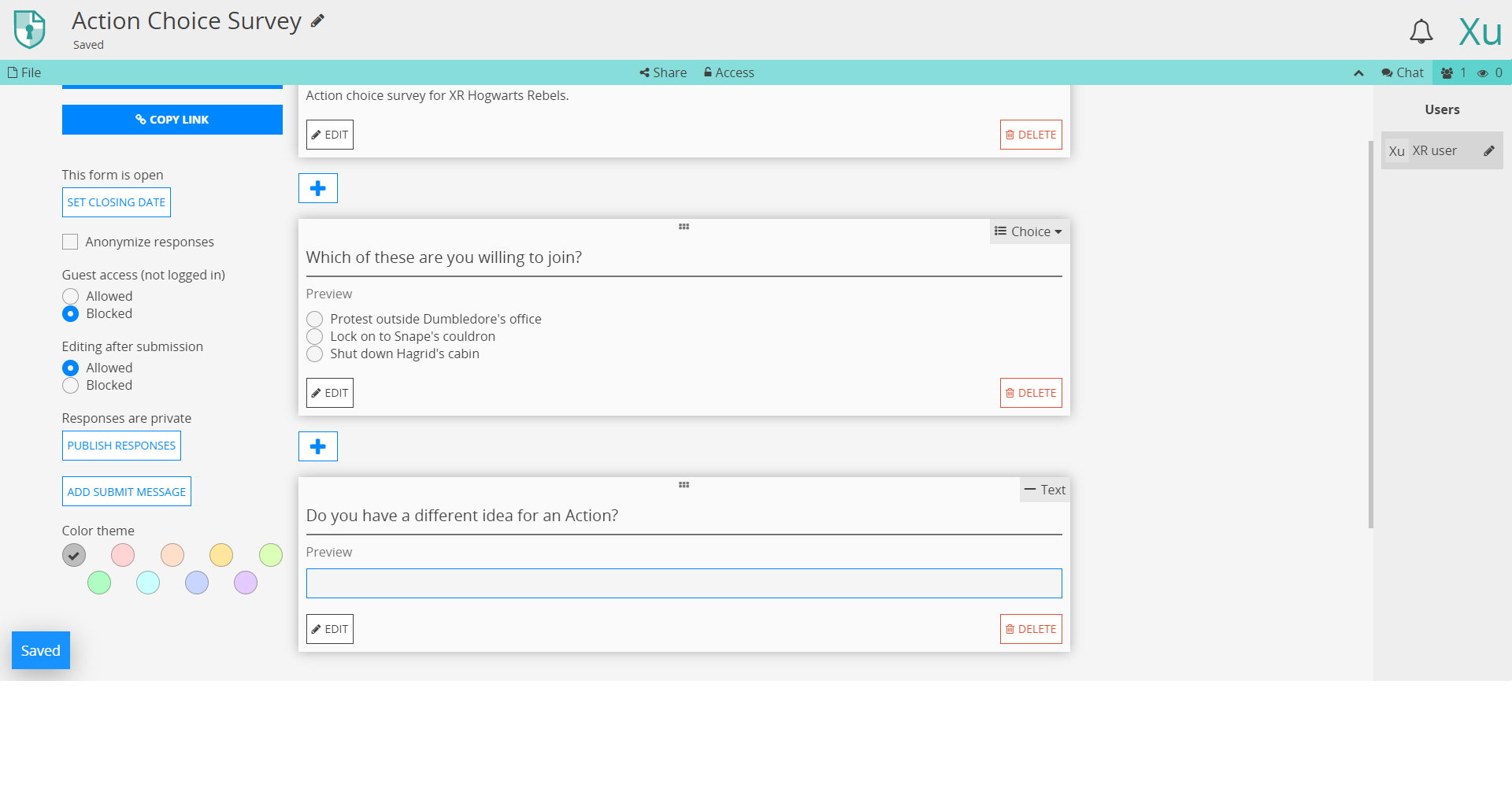Select 'Lock on to Snape's couldron' option
Screen dimensions: 1512x803
tap(315, 336)
